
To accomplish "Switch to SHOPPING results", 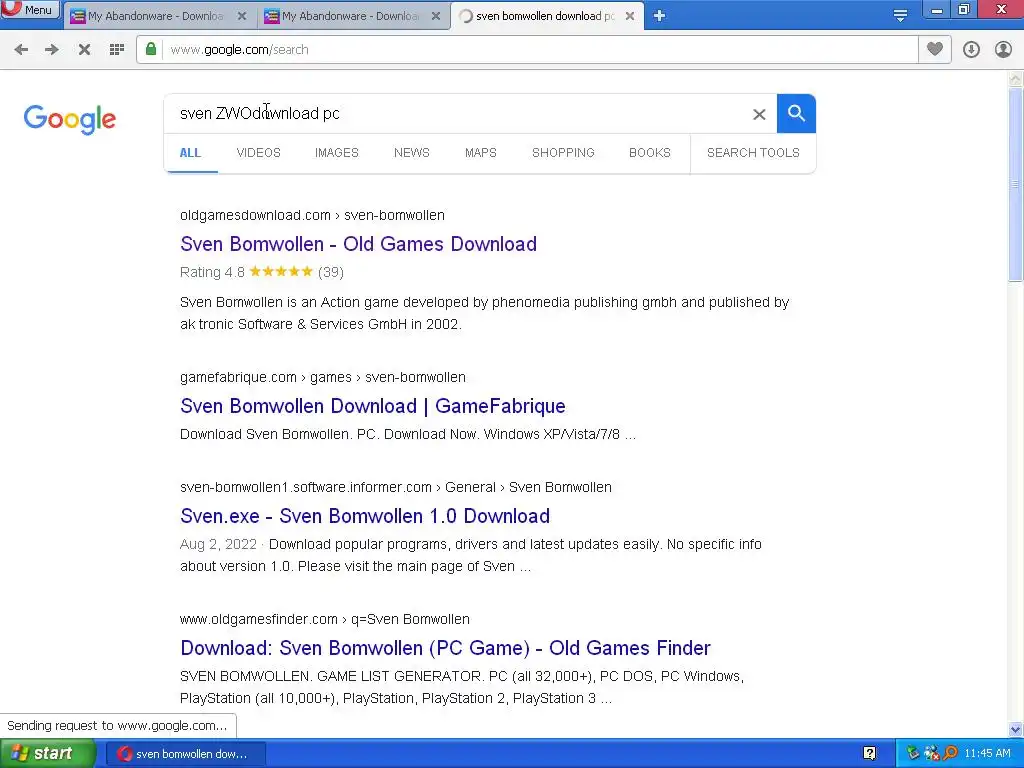I will pyautogui.click(x=563, y=153).
